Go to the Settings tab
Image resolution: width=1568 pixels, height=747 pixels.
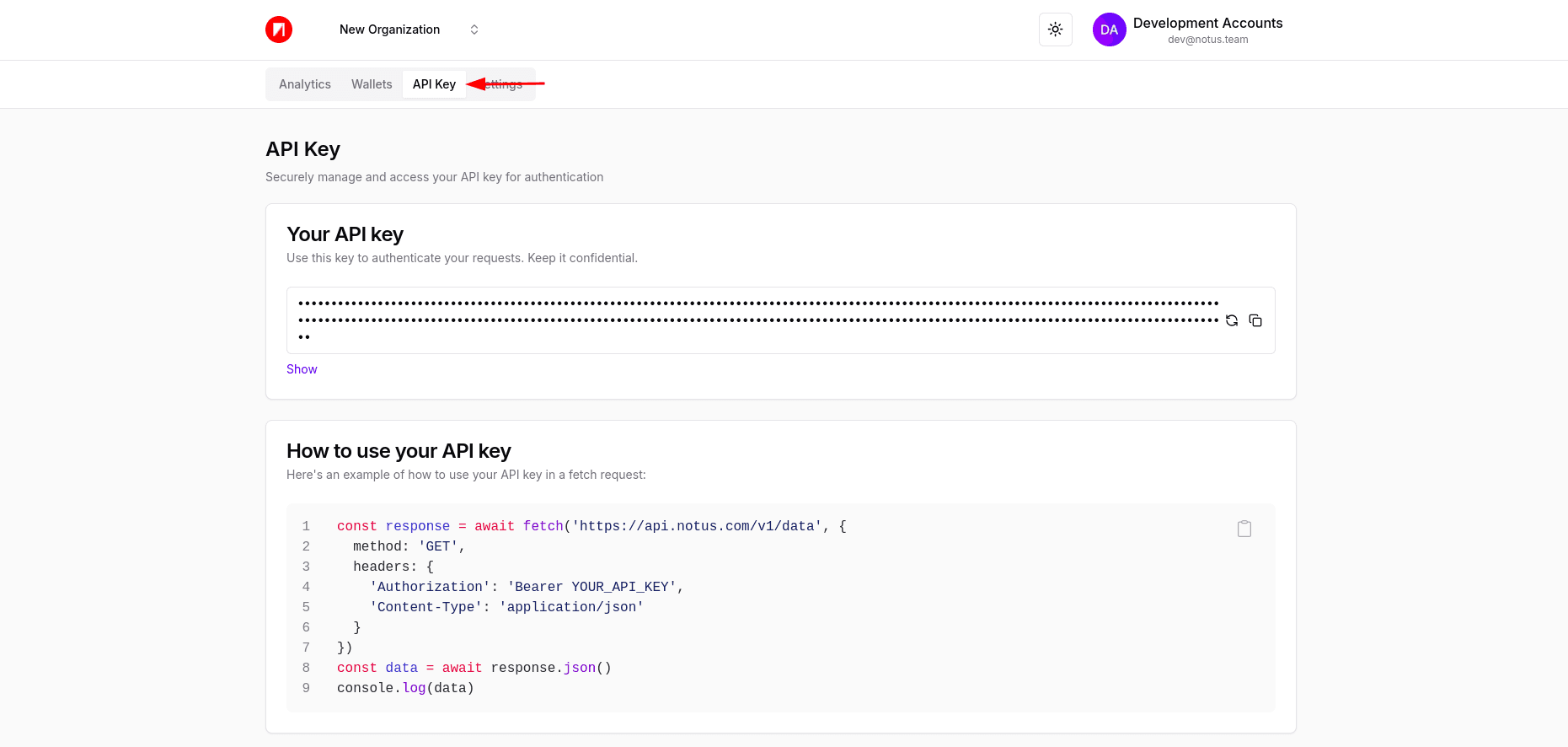[x=506, y=84]
